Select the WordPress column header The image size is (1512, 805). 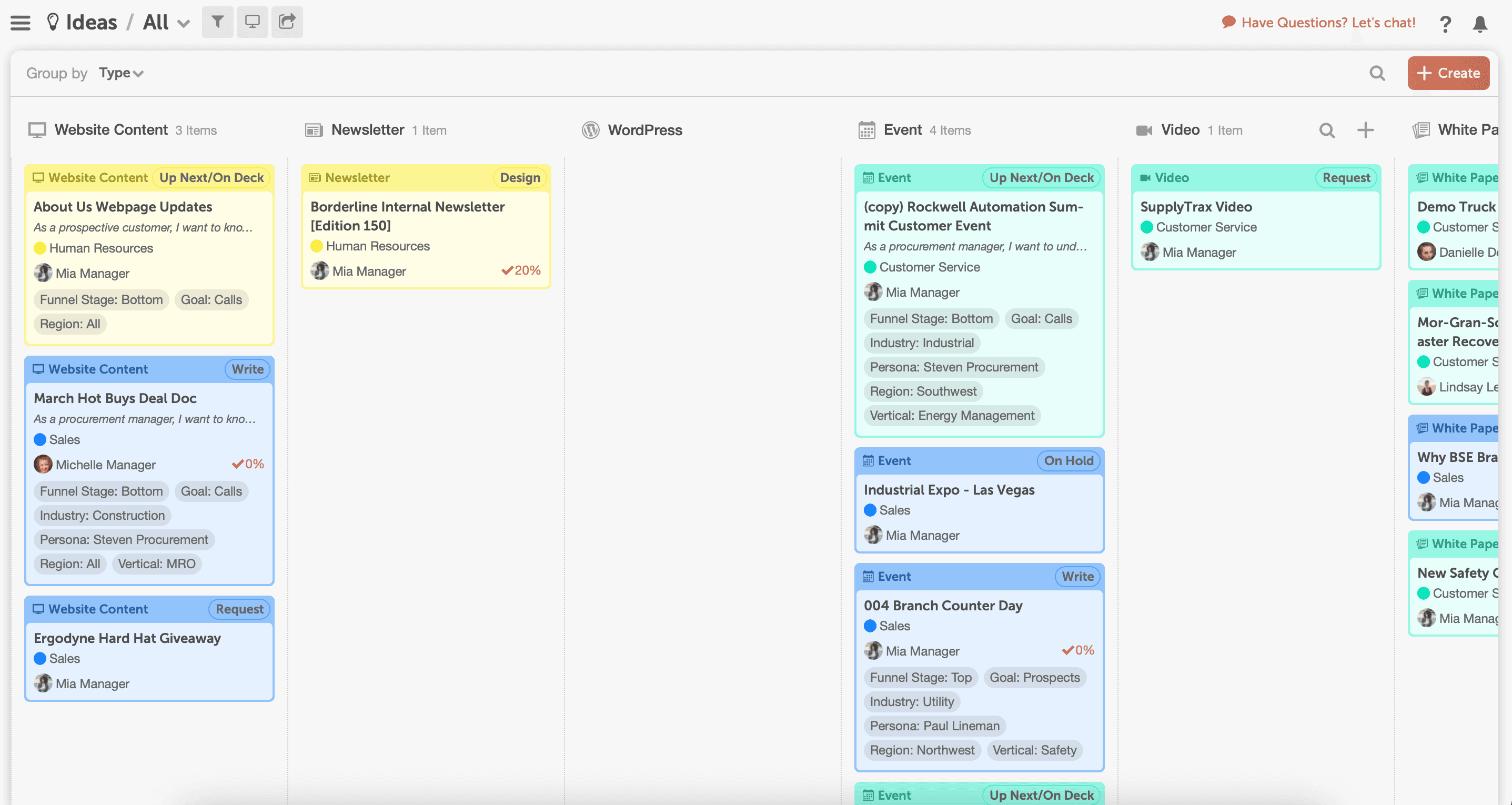pyautogui.click(x=644, y=130)
